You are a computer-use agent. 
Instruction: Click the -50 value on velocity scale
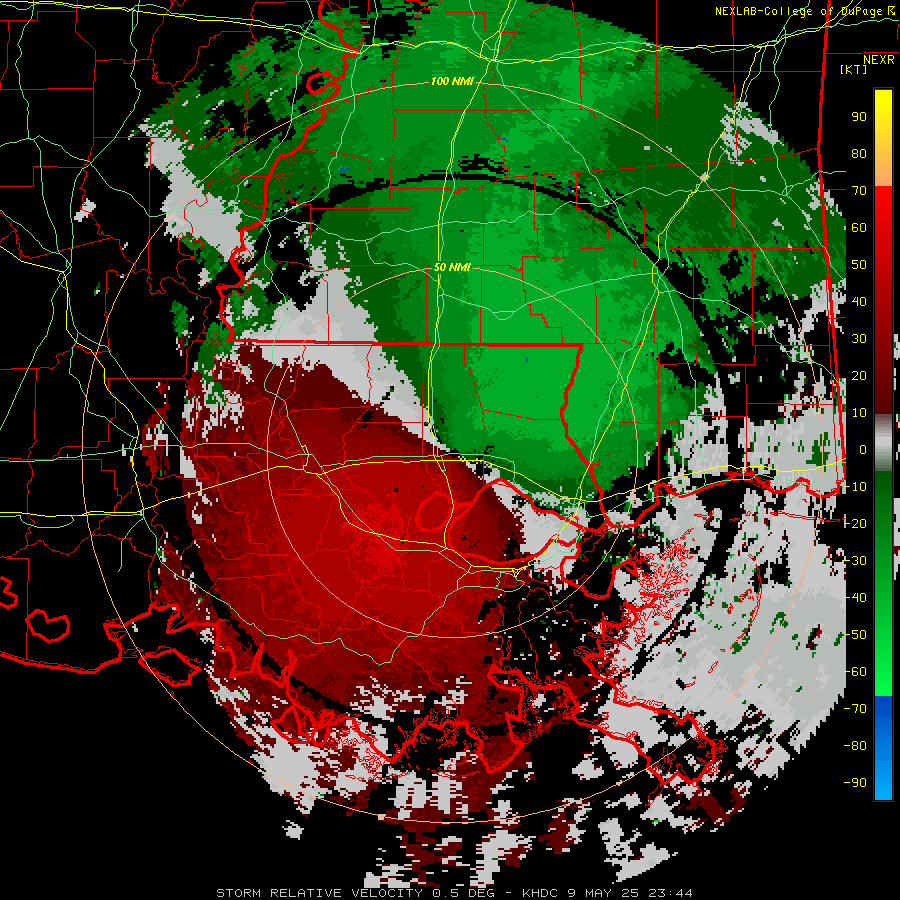pyautogui.click(x=855, y=635)
